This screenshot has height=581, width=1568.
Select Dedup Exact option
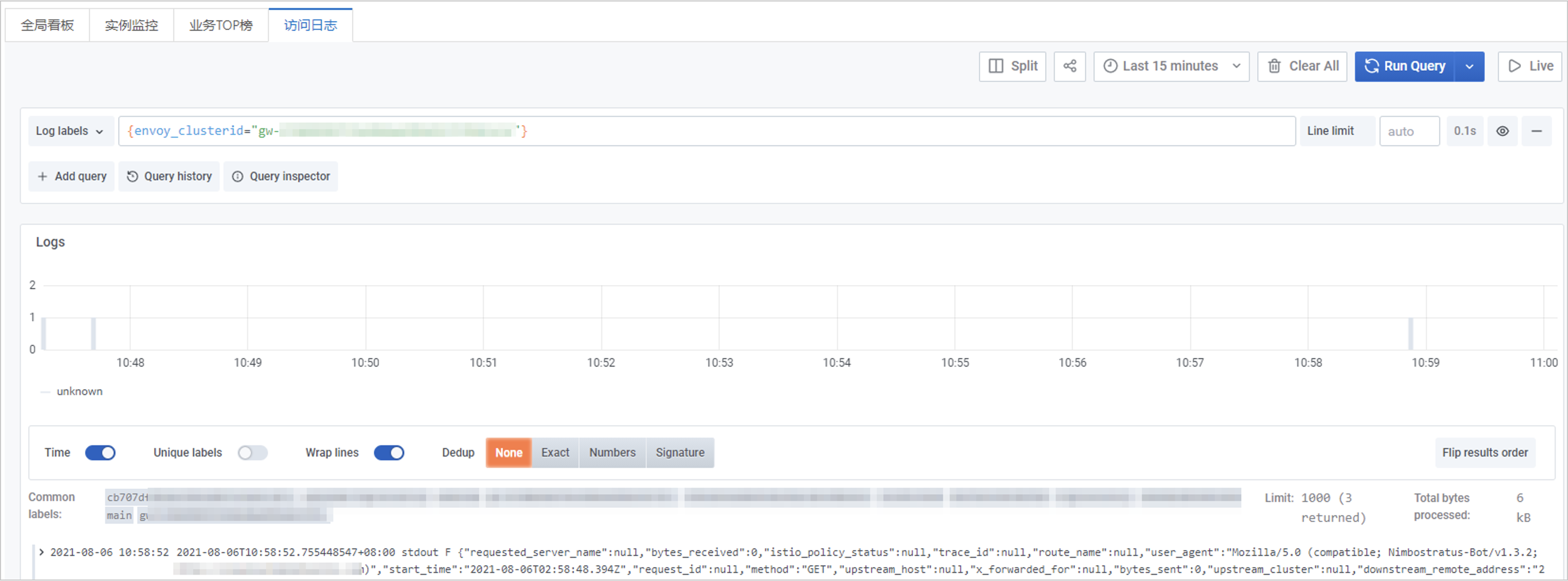coord(555,453)
